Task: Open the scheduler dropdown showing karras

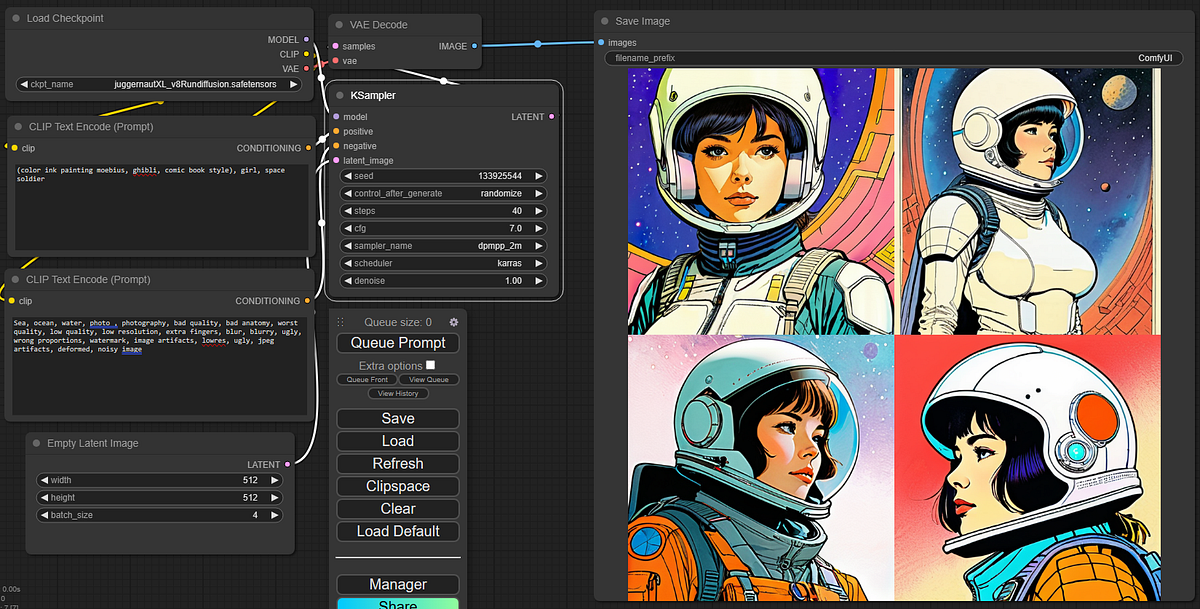Action: 441,263
